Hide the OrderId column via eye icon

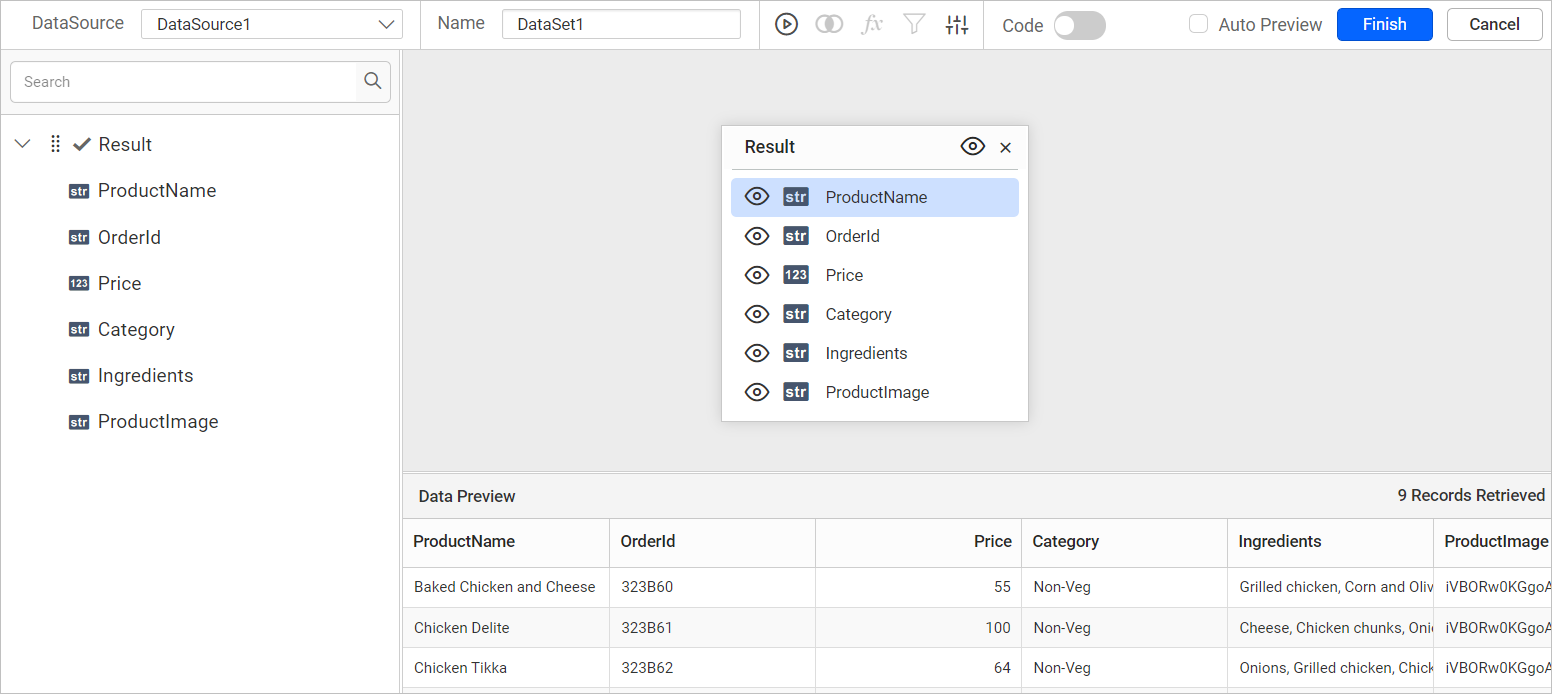click(x=757, y=236)
